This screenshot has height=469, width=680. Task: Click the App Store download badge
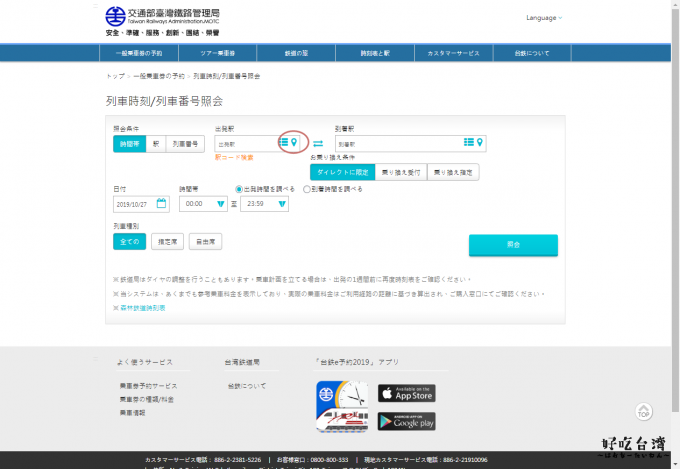[406, 393]
